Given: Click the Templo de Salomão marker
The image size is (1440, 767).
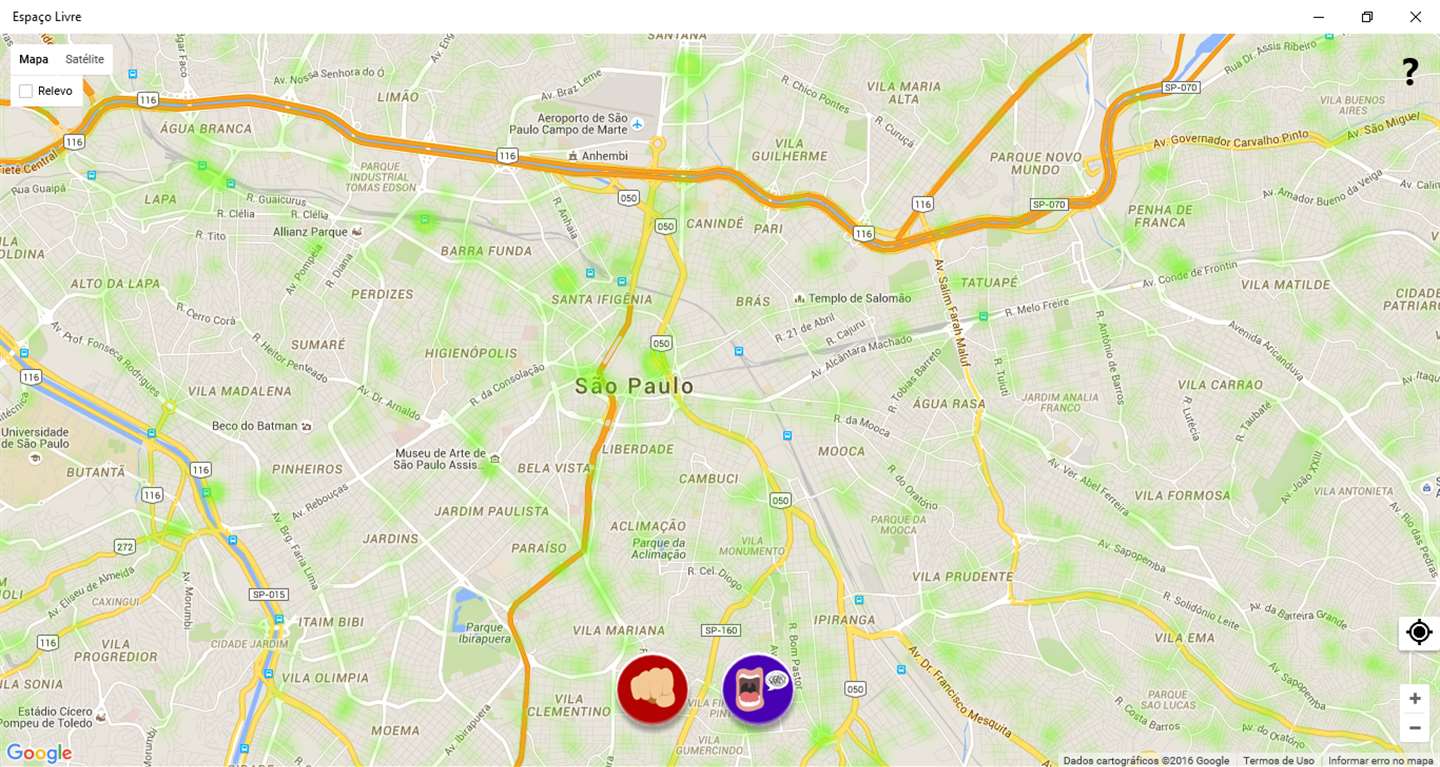Looking at the screenshot, I should pos(799,298).
